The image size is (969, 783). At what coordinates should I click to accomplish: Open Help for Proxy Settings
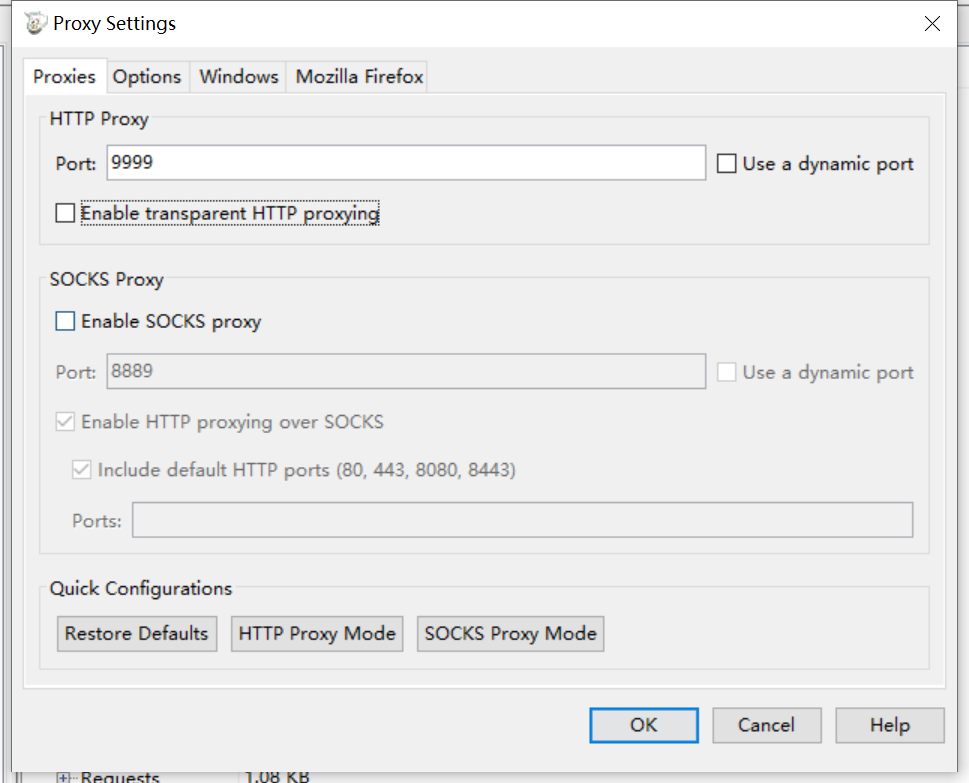click(890, 725)
